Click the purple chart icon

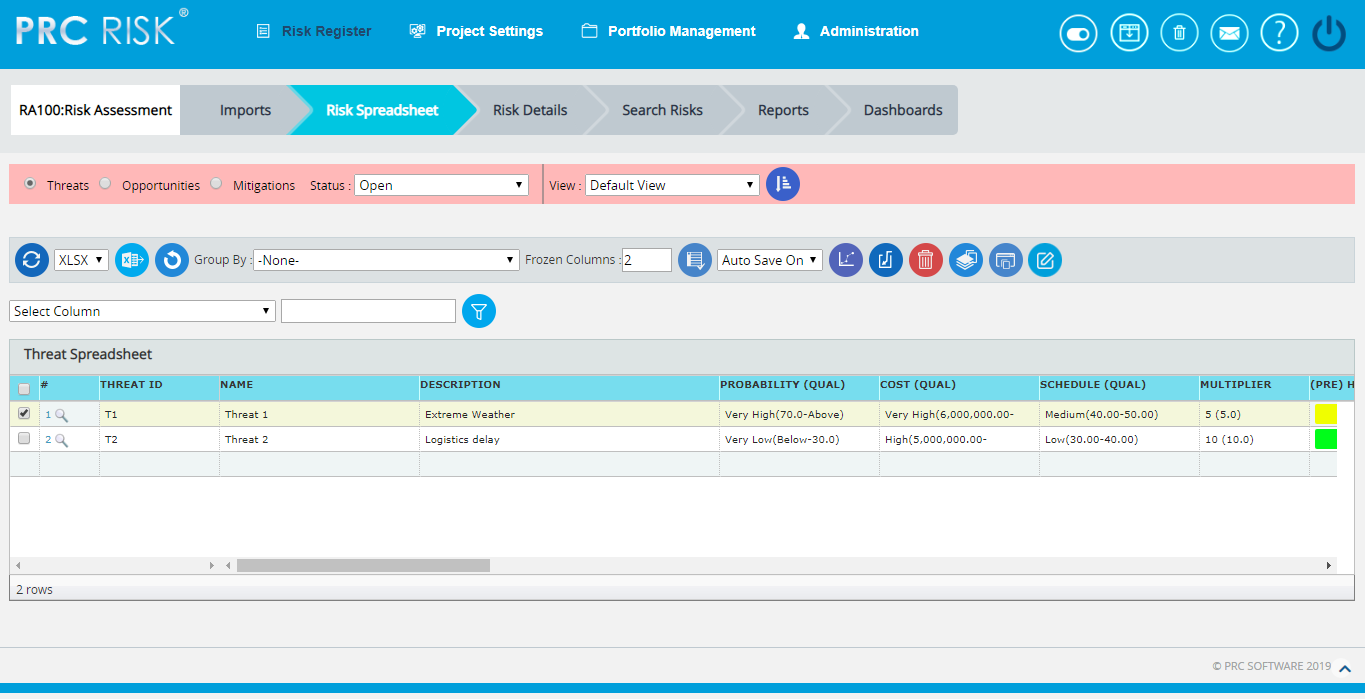click(846, 260)
